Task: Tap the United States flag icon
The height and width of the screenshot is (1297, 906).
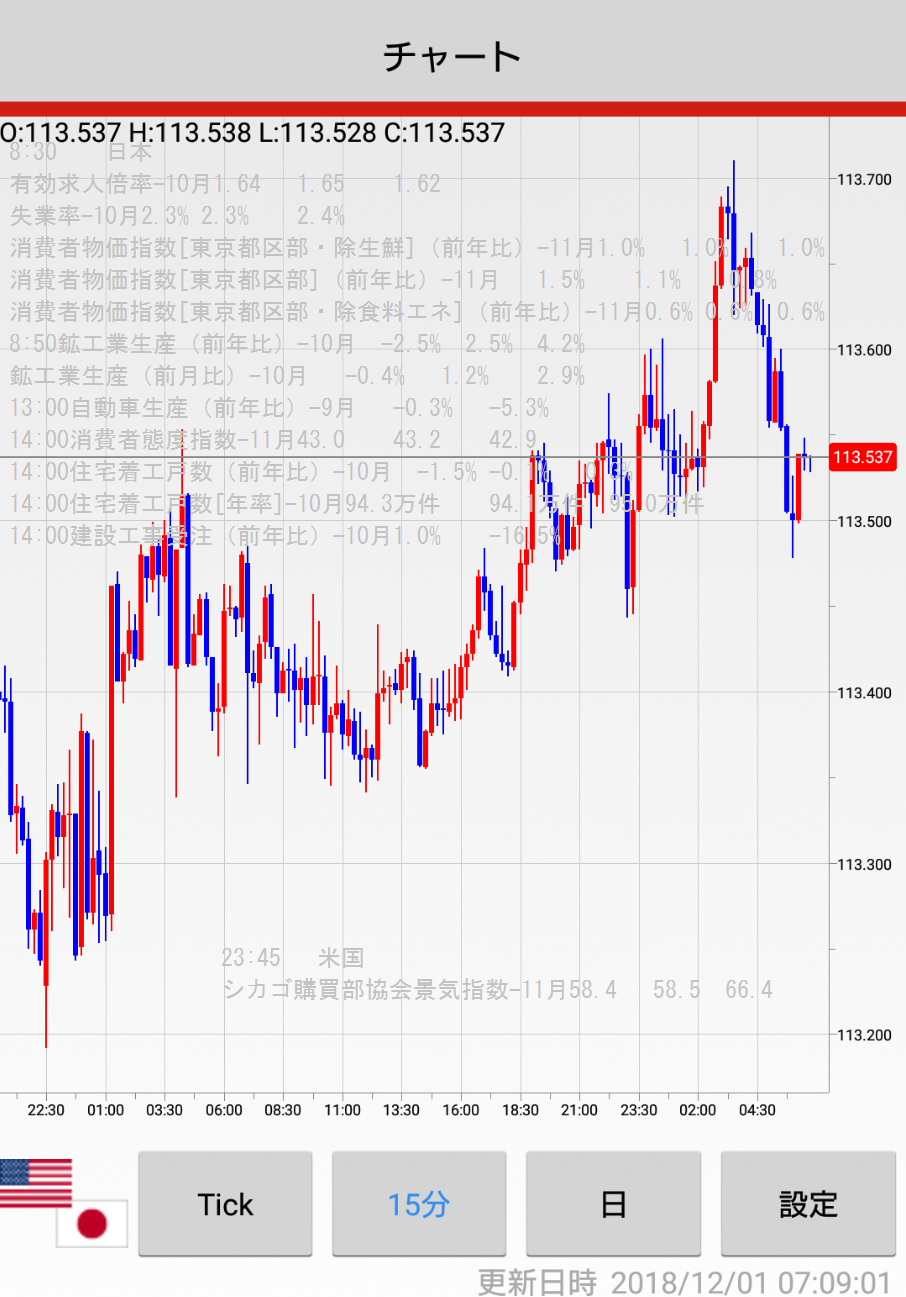Action: (36, 1183)
